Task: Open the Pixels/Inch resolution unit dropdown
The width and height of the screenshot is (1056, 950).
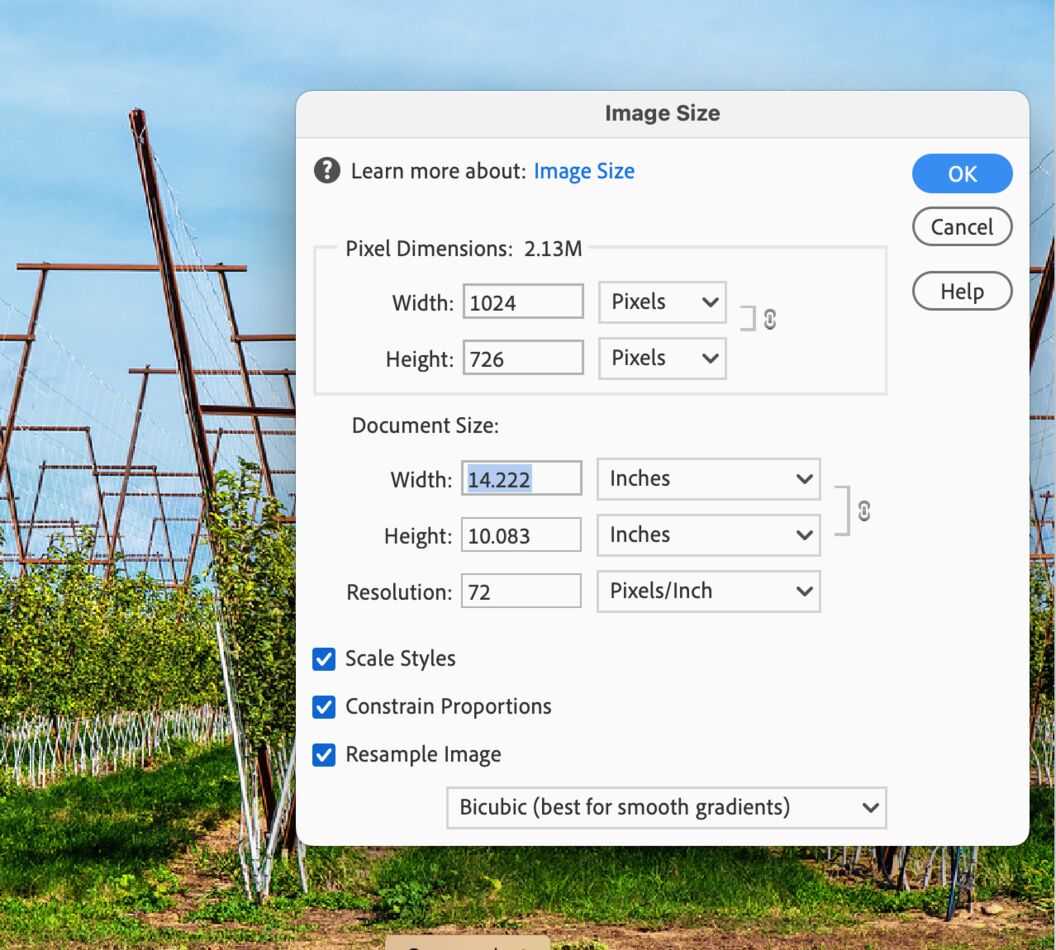Action: tap(707, 590)
